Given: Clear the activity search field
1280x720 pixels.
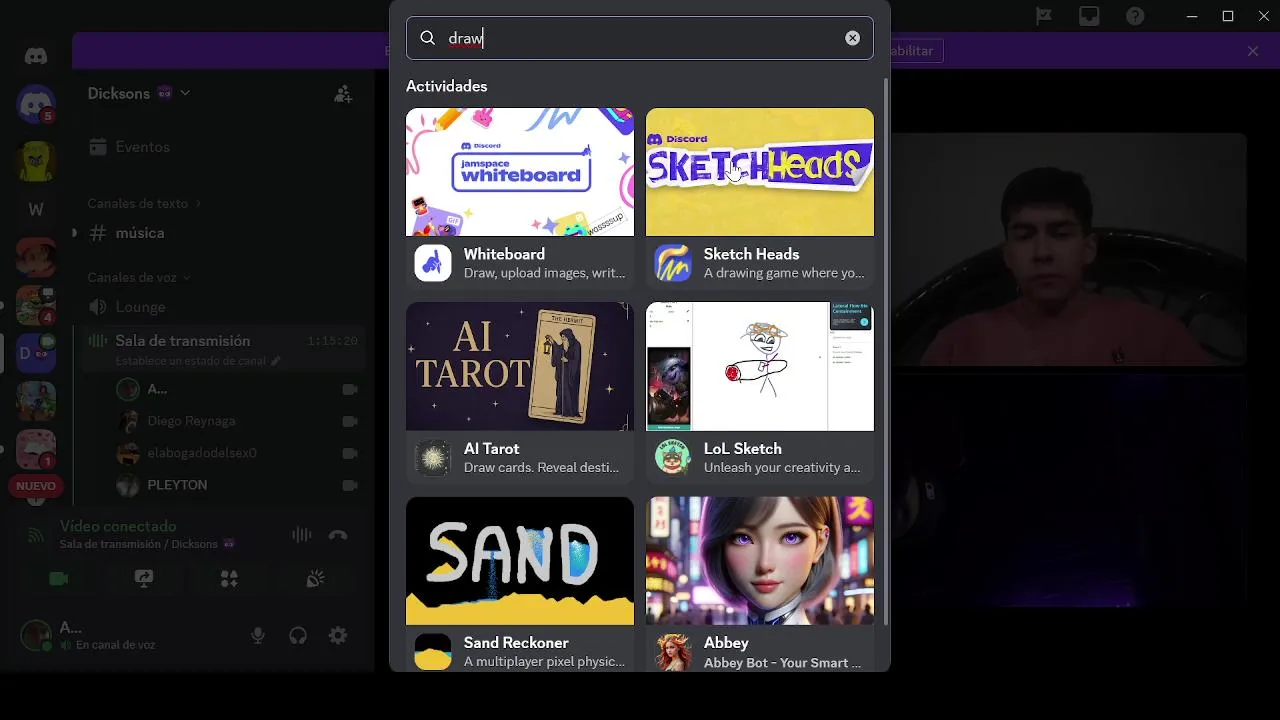Looking at the screenshot, I should coord(852,38).
